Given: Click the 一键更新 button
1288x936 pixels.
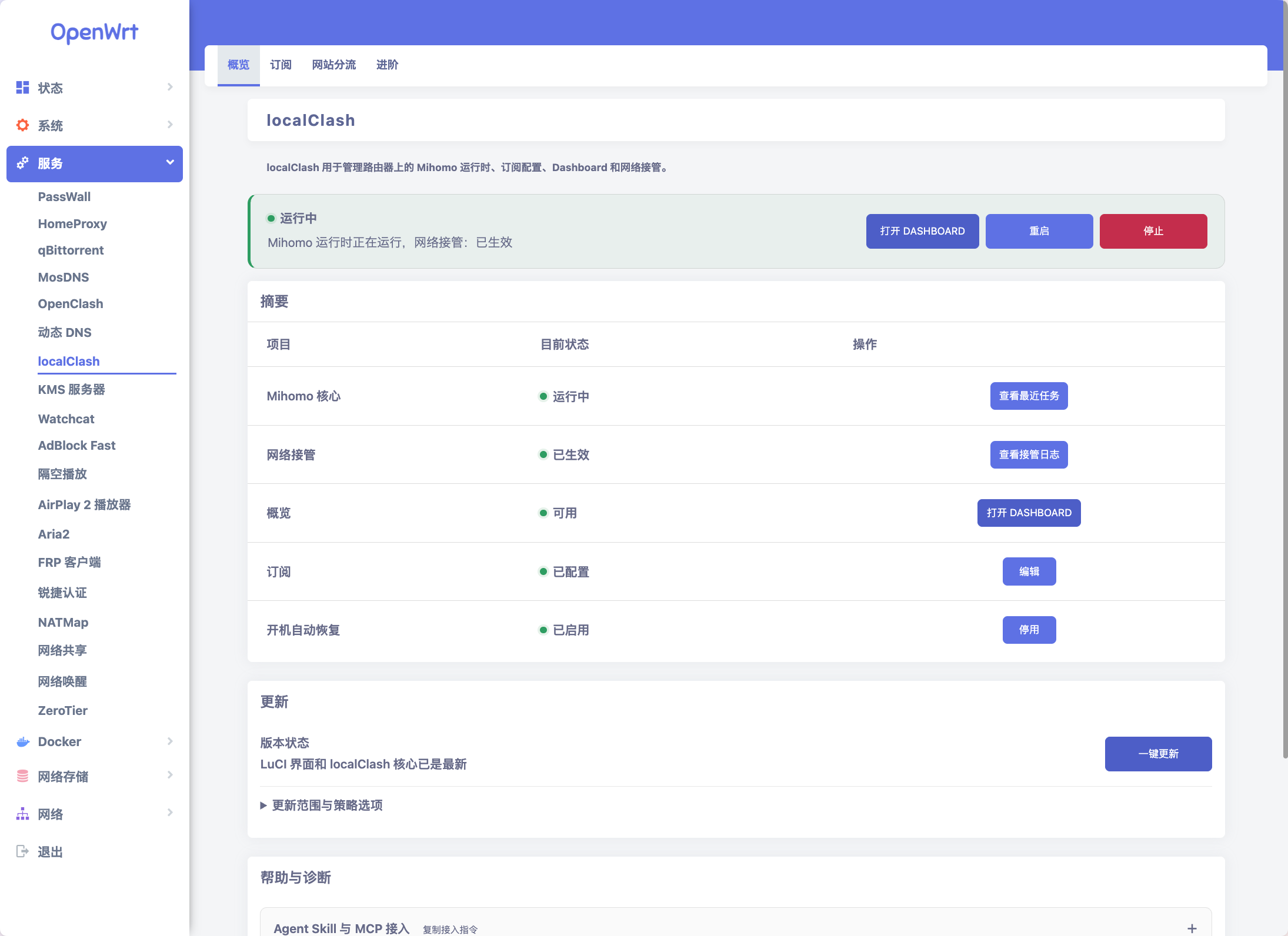Looking at the screenshot, I should [1158, 754].
